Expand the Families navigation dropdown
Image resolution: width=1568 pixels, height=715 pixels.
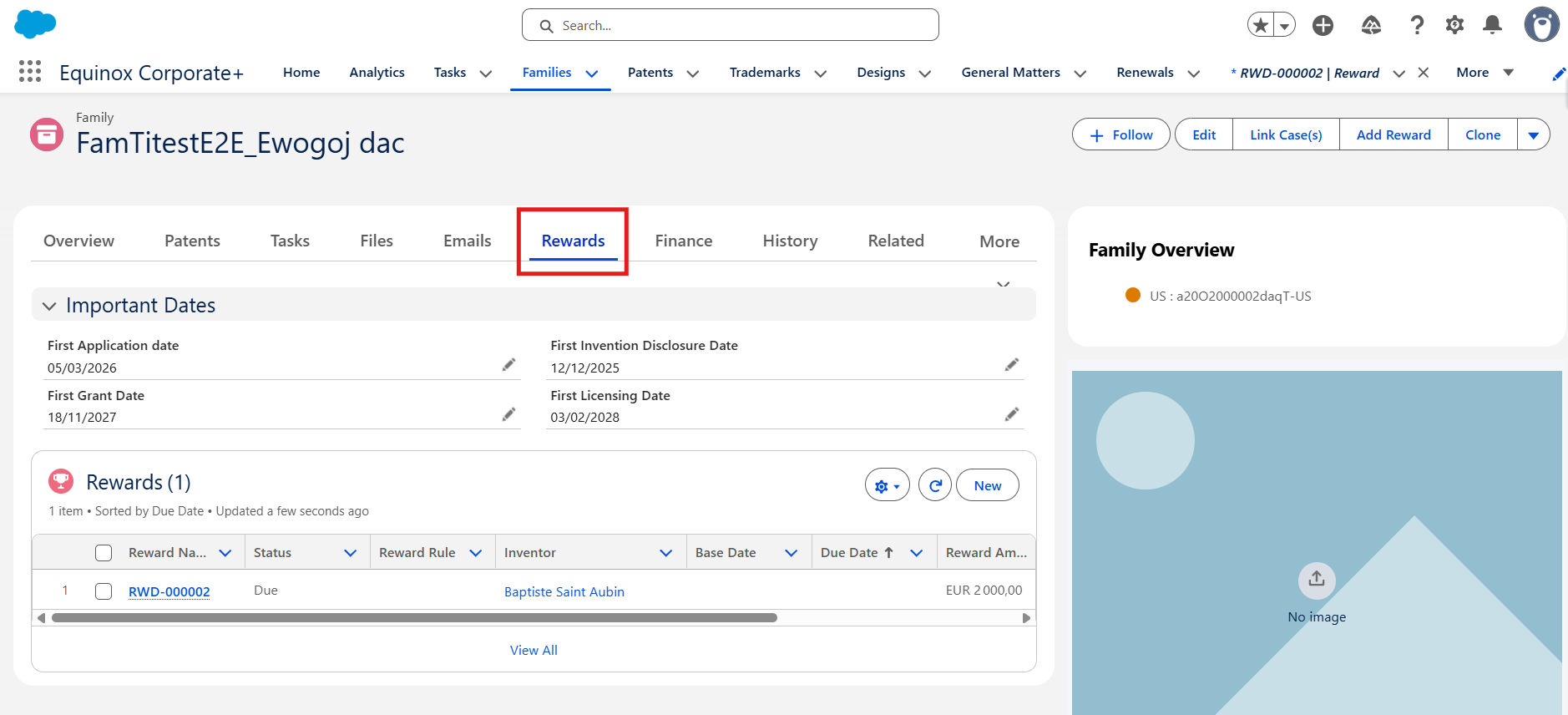(592, 74)
